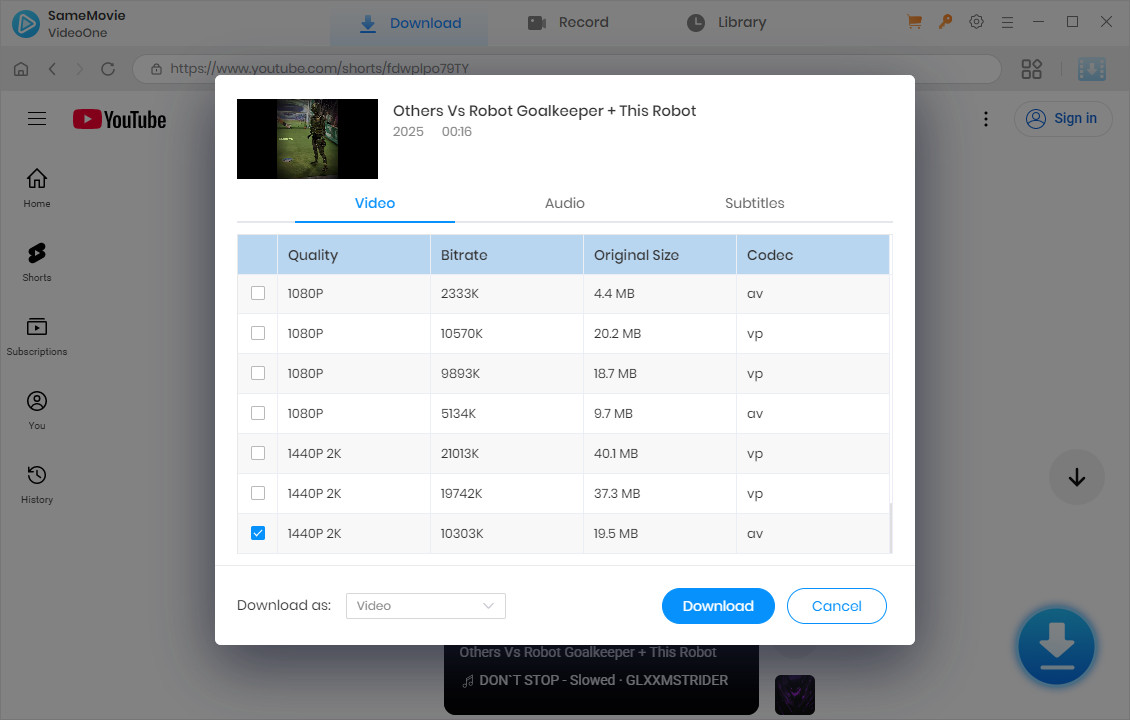
Task: Open the YouTube guide menu icon
Action: click(37, 119)
